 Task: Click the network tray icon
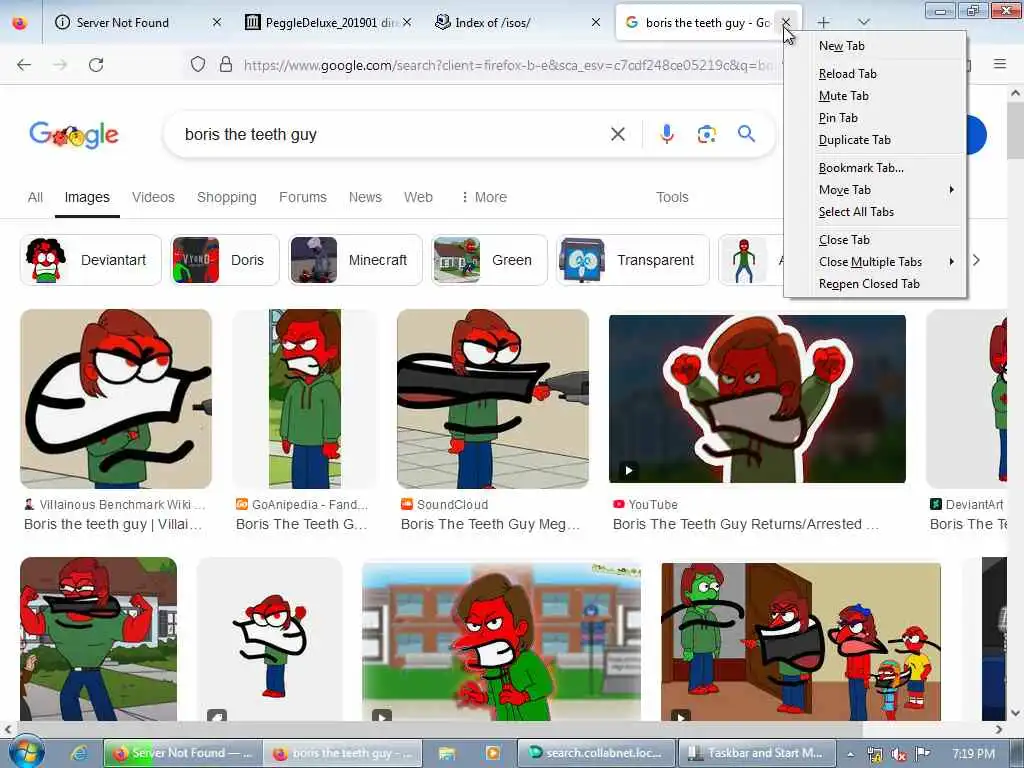(x=874, y=754)
